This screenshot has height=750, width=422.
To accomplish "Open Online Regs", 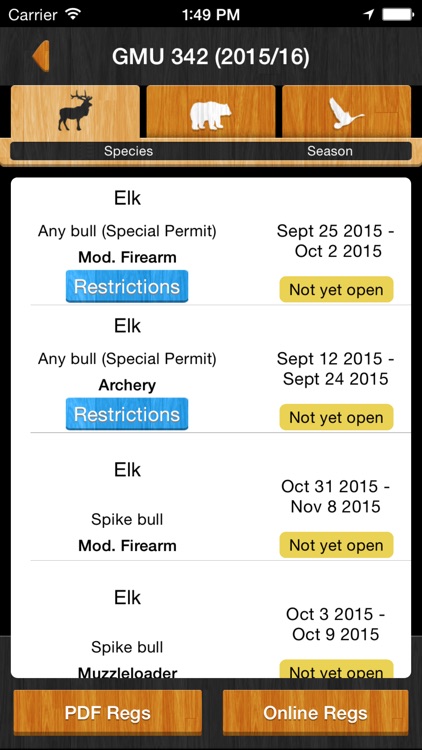I will coord(315,713).
